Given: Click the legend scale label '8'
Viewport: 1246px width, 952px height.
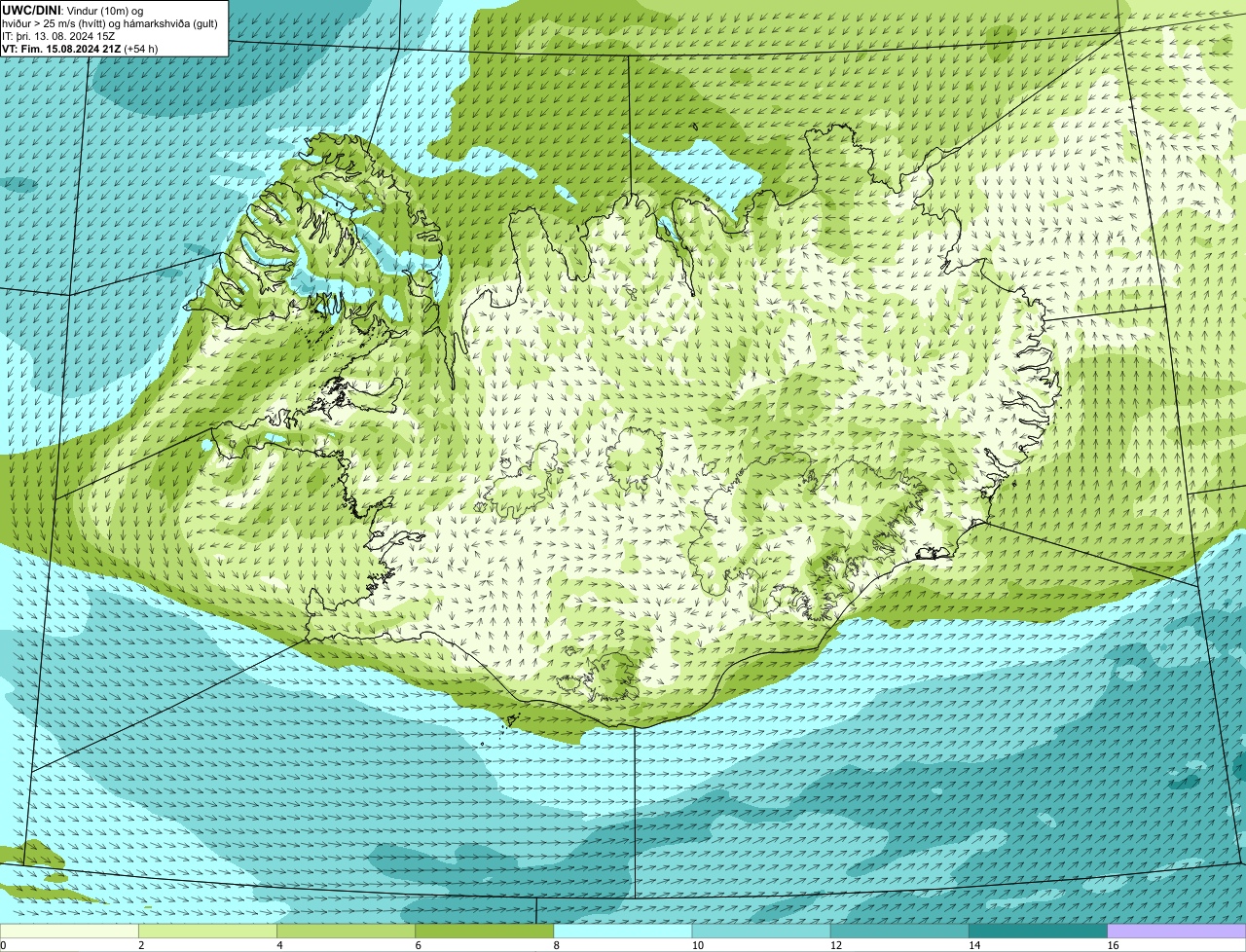Looking at the screenshot, I should pos(557,945).
